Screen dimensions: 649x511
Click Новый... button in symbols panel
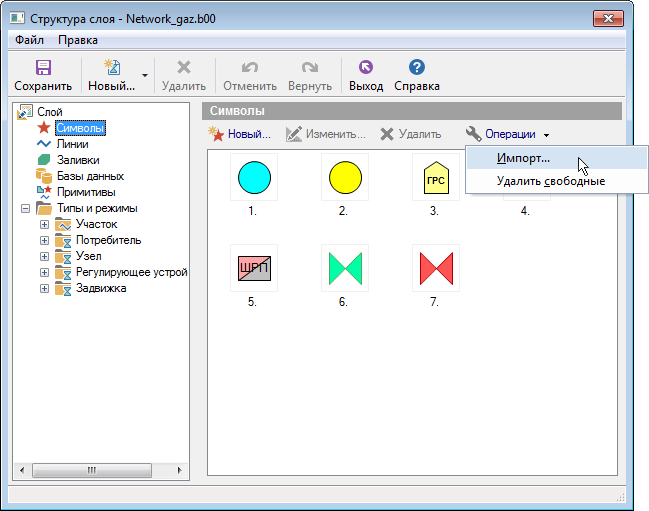coord(239,134)
